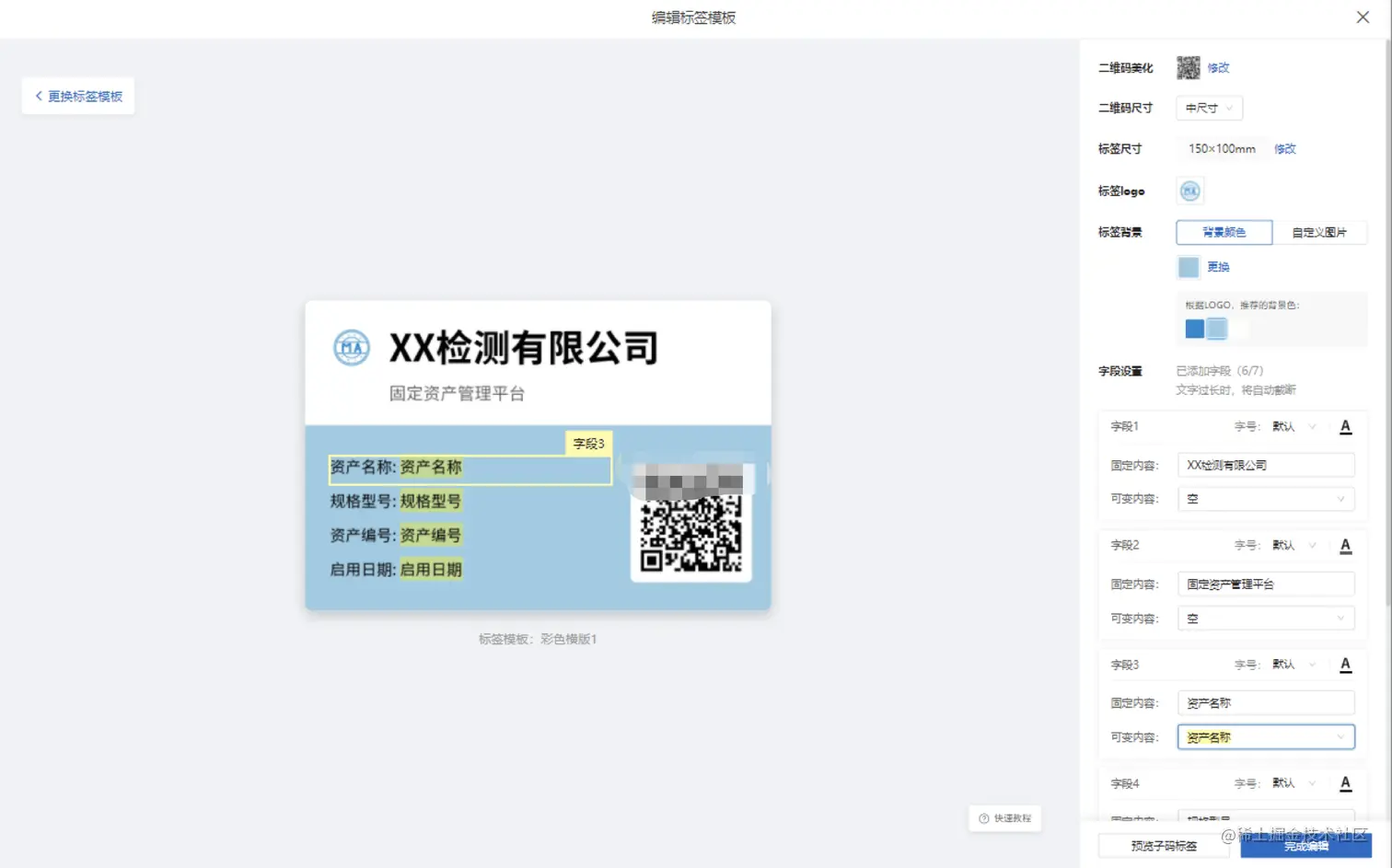Open 字号 dropdown for 字段1
This screenshot has height=868, width=1392.
1294,427
